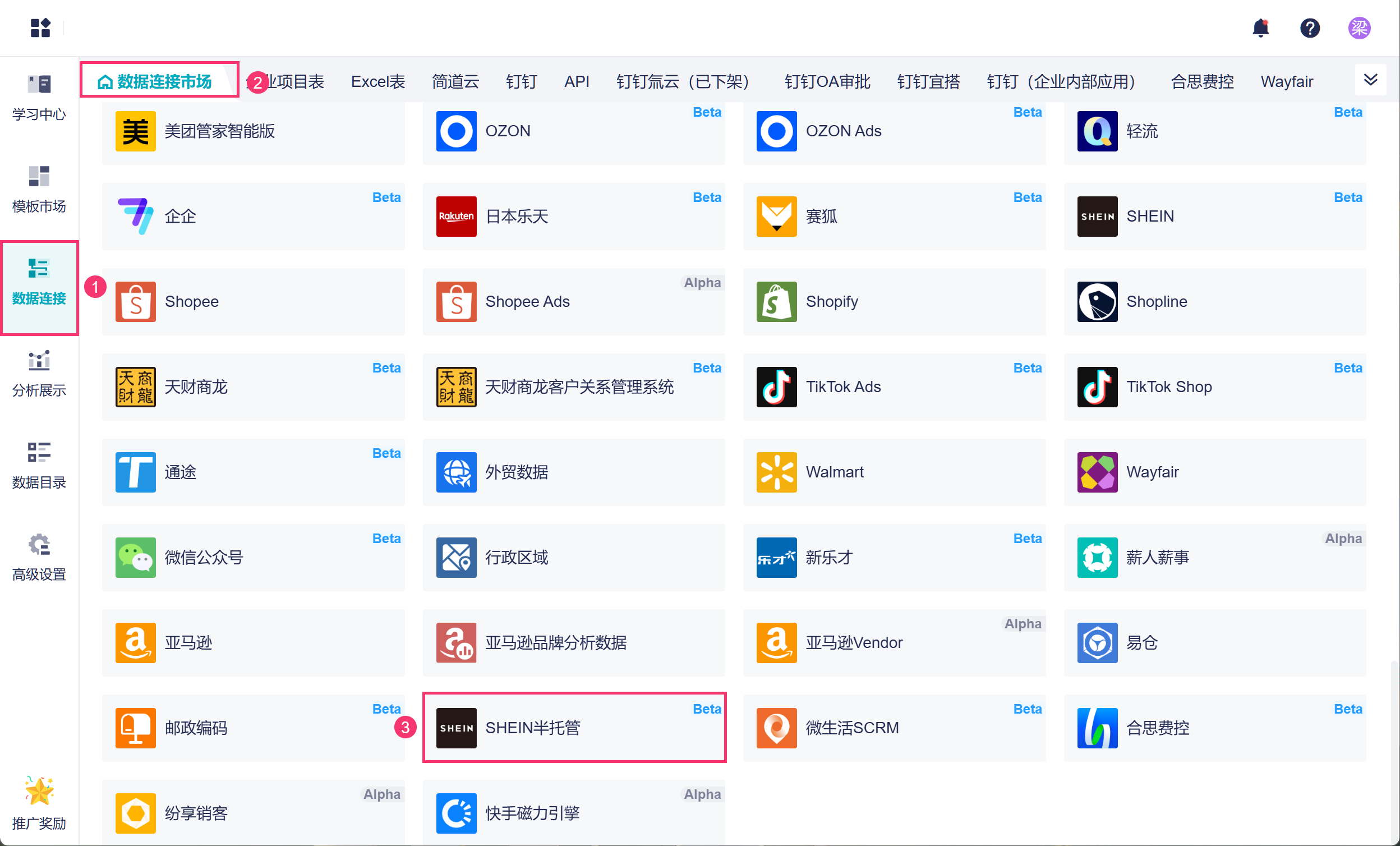
Task: Open the notification bell
Action: tap(1260, 28)
